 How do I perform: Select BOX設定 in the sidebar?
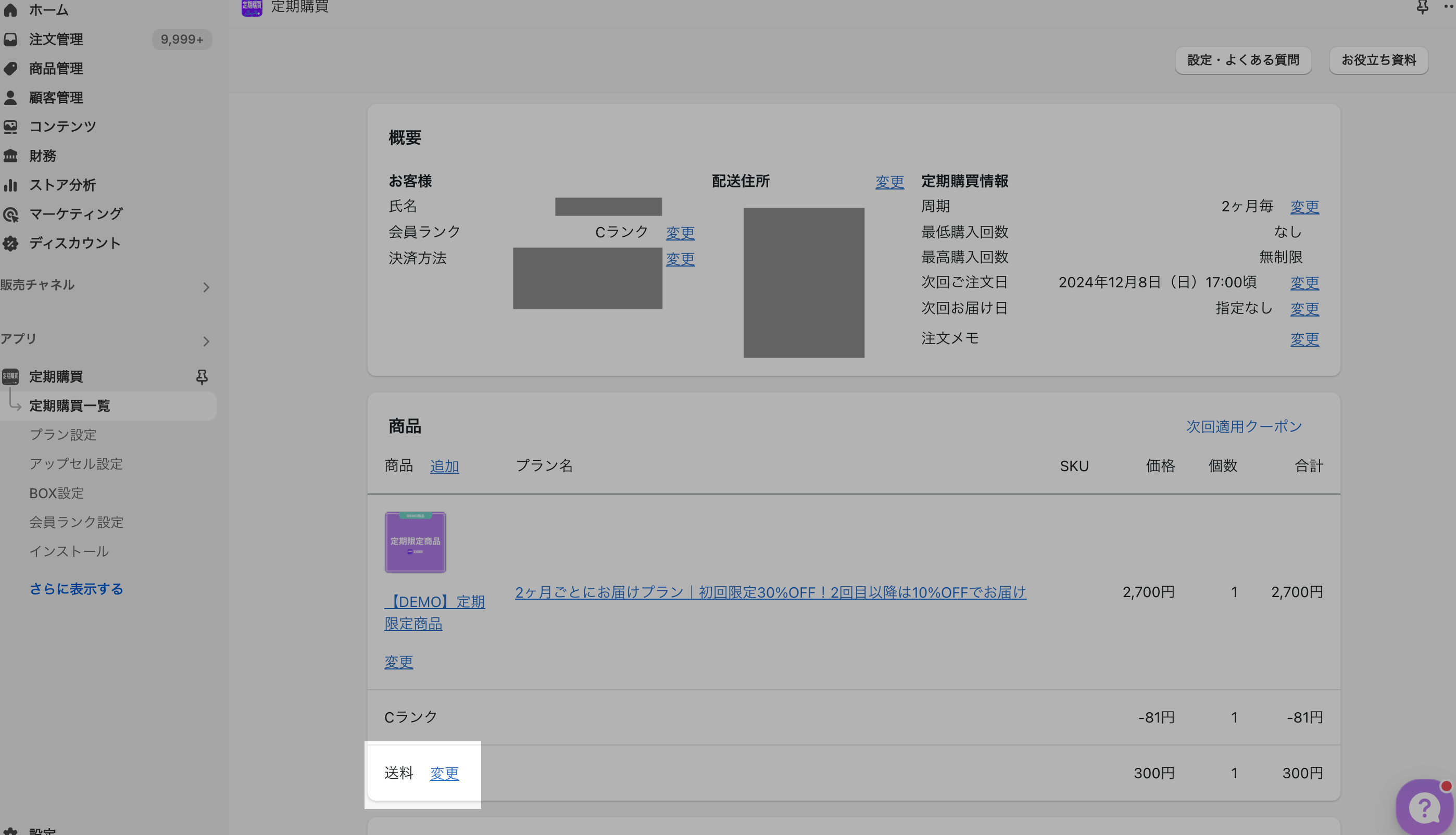(x=56, y=493)
